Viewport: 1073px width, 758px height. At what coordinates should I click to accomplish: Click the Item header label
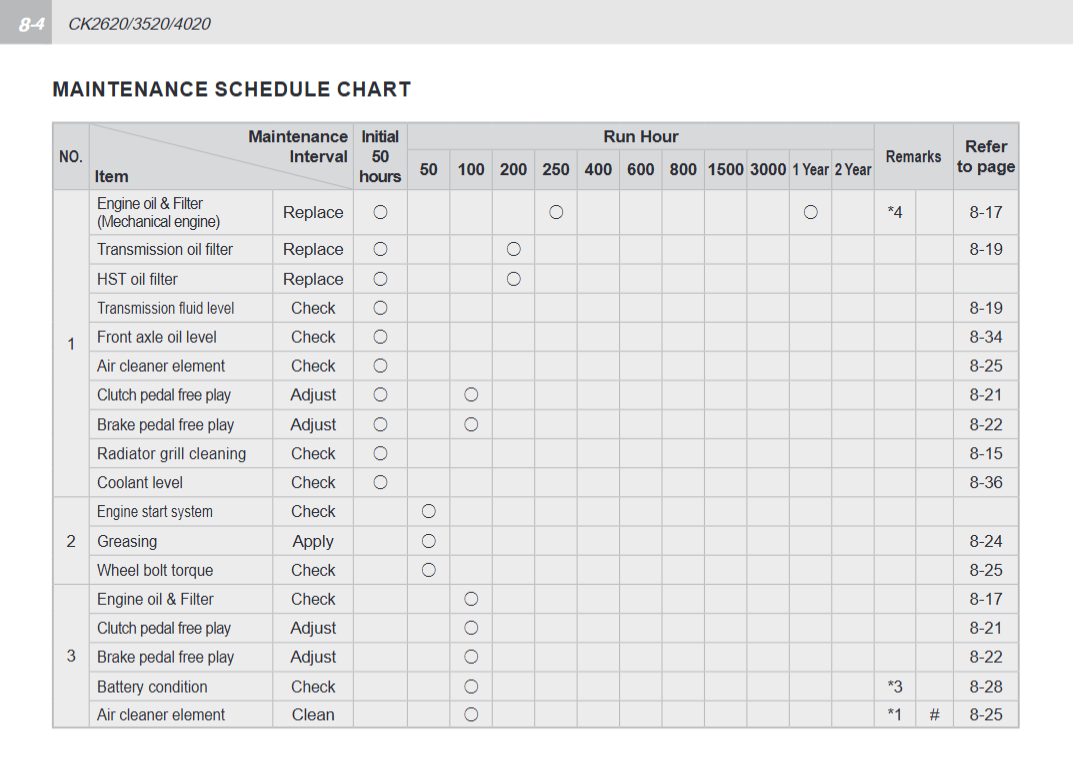click(112, 177)
